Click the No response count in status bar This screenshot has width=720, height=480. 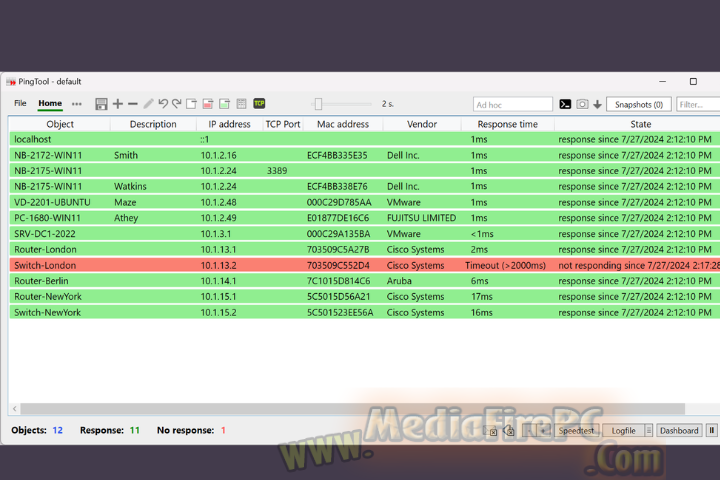click(x=223, y=430)
